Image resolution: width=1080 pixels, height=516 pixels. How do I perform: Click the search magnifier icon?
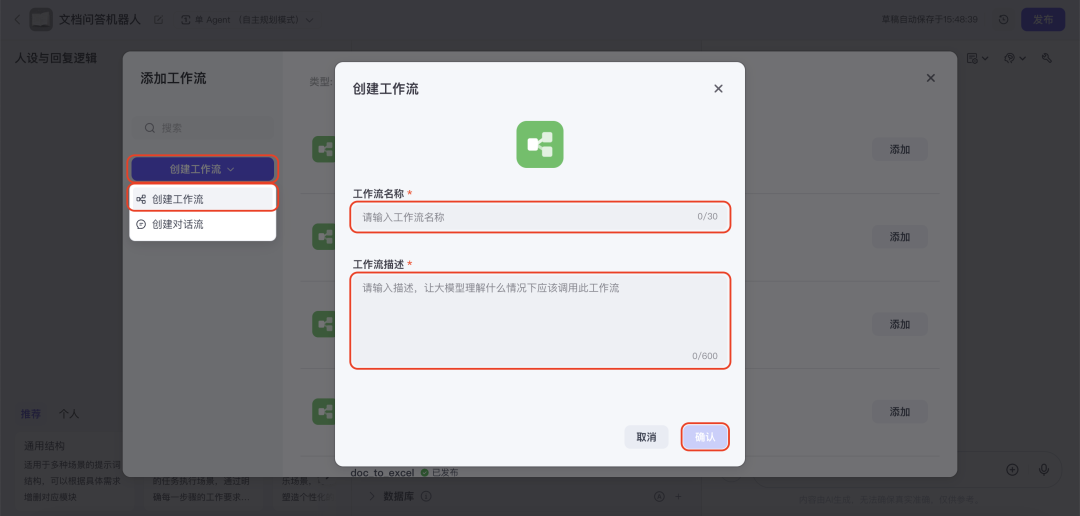(x=149, y=128)
